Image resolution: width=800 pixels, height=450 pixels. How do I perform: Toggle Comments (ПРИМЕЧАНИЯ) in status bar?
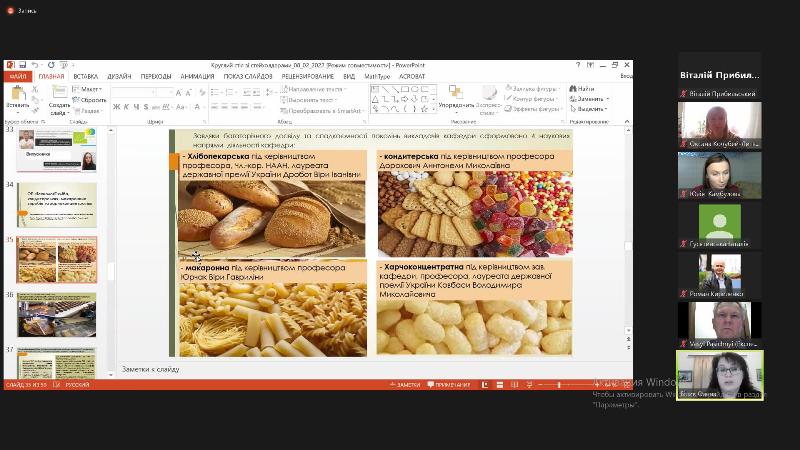tap(448, 385)
